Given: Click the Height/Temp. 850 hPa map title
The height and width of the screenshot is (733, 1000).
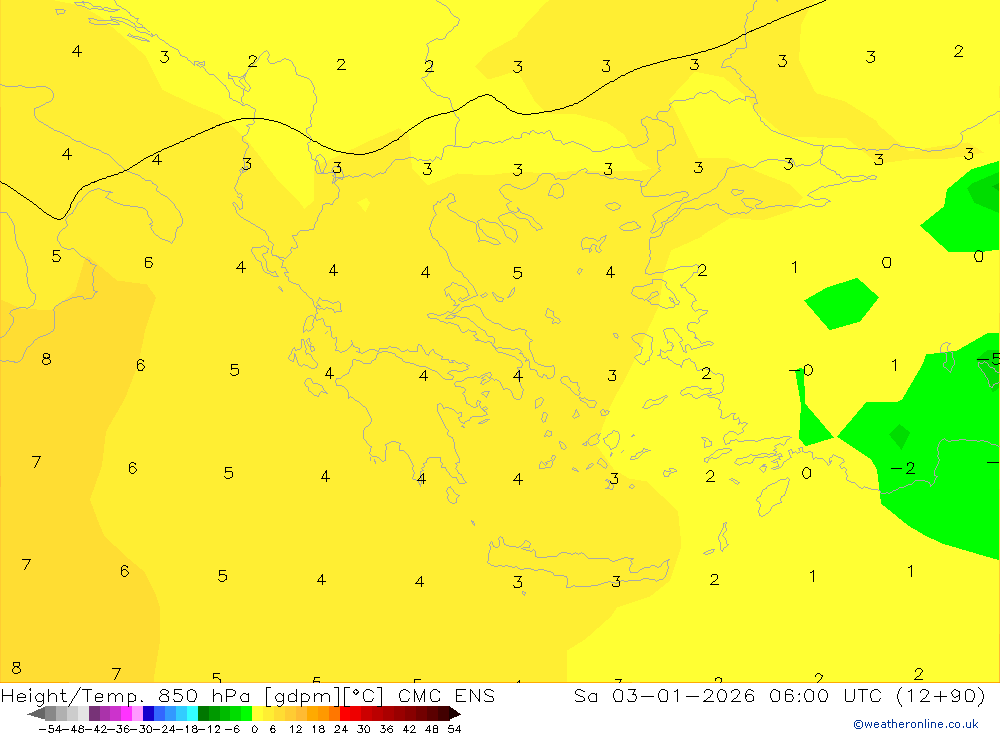Looking at the screenshot, I should [247, 695].
